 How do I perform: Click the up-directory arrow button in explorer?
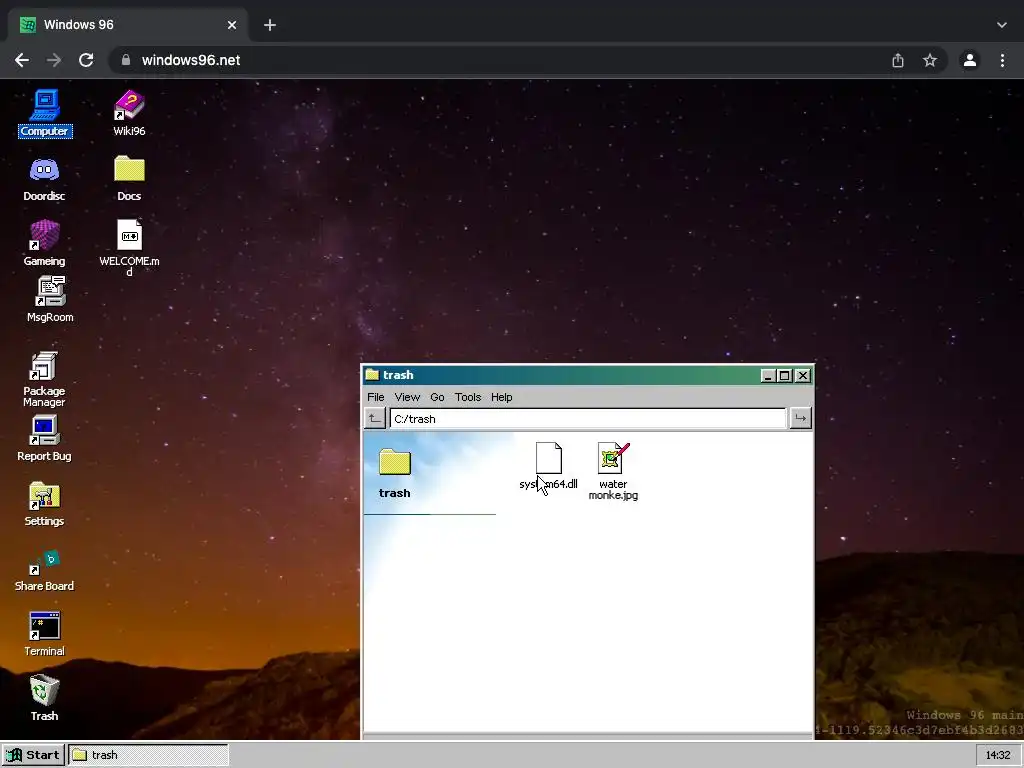coord(375,418)
